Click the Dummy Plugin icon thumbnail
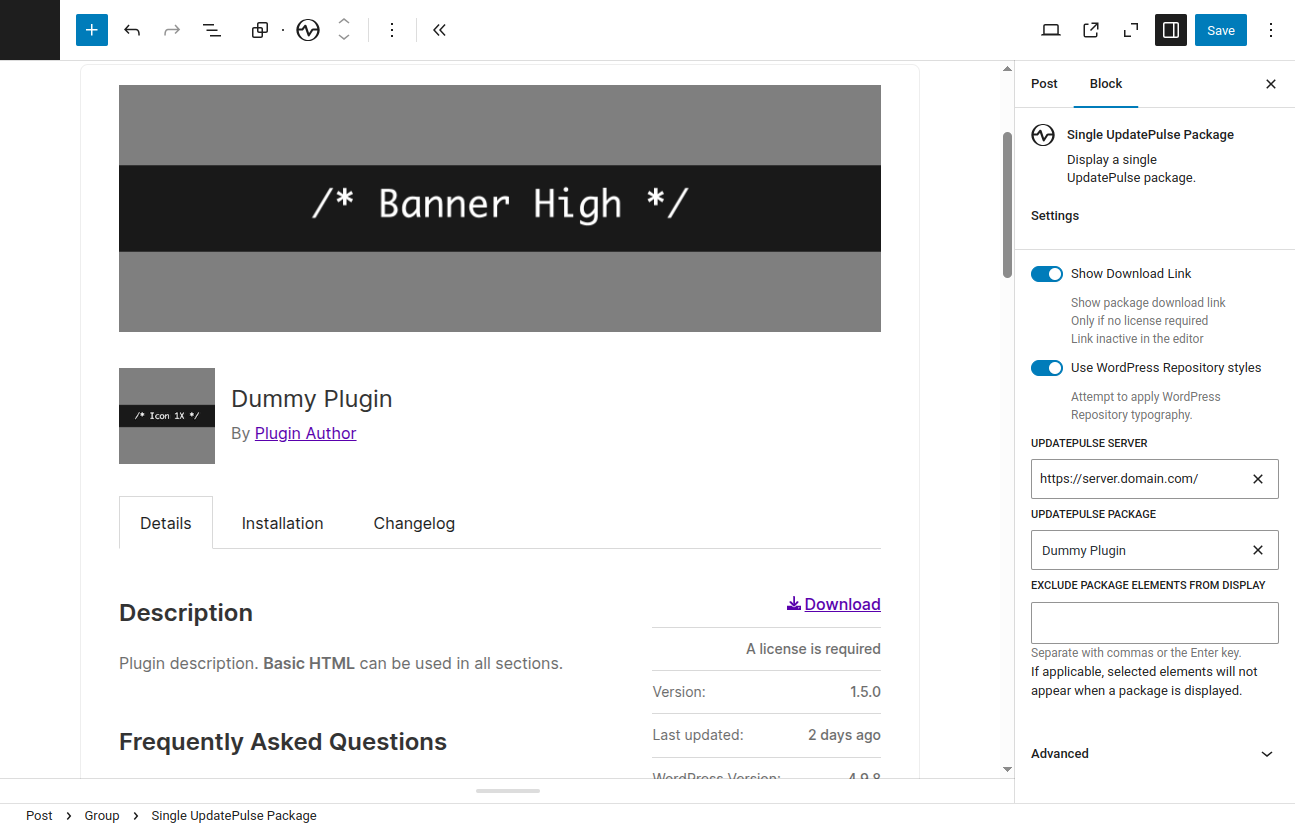Viewport: 1295px width, 828px height. pos(167,416)
